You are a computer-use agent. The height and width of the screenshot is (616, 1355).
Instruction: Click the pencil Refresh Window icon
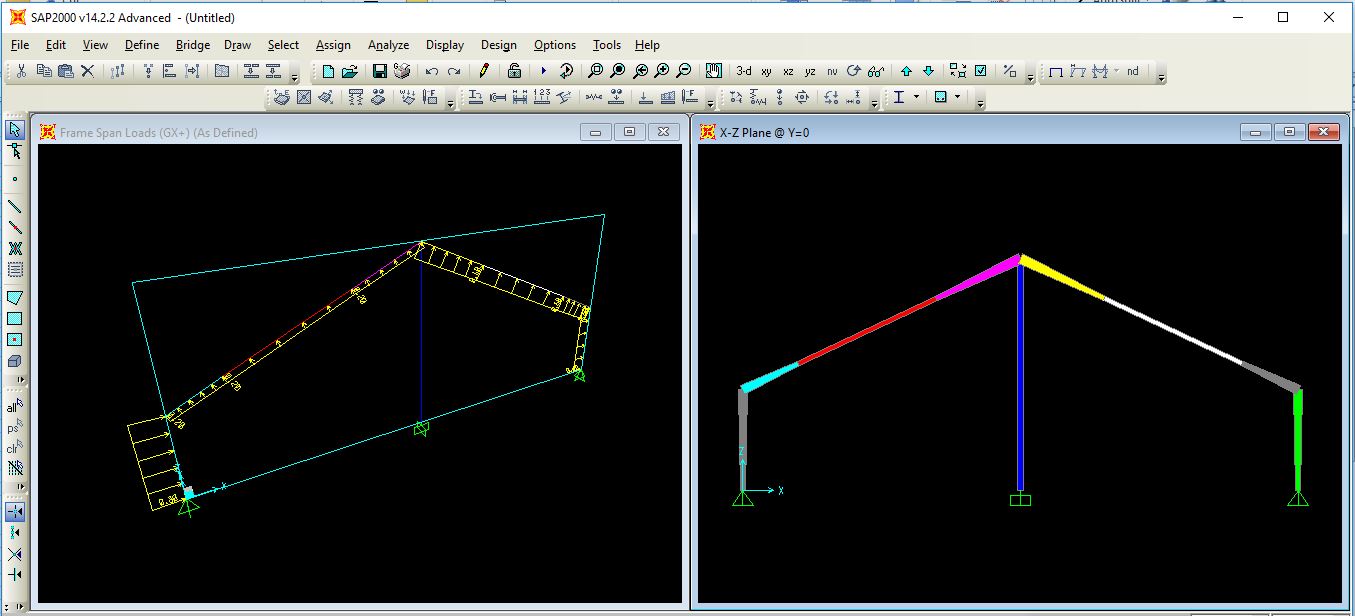click(x=484, y=71)
